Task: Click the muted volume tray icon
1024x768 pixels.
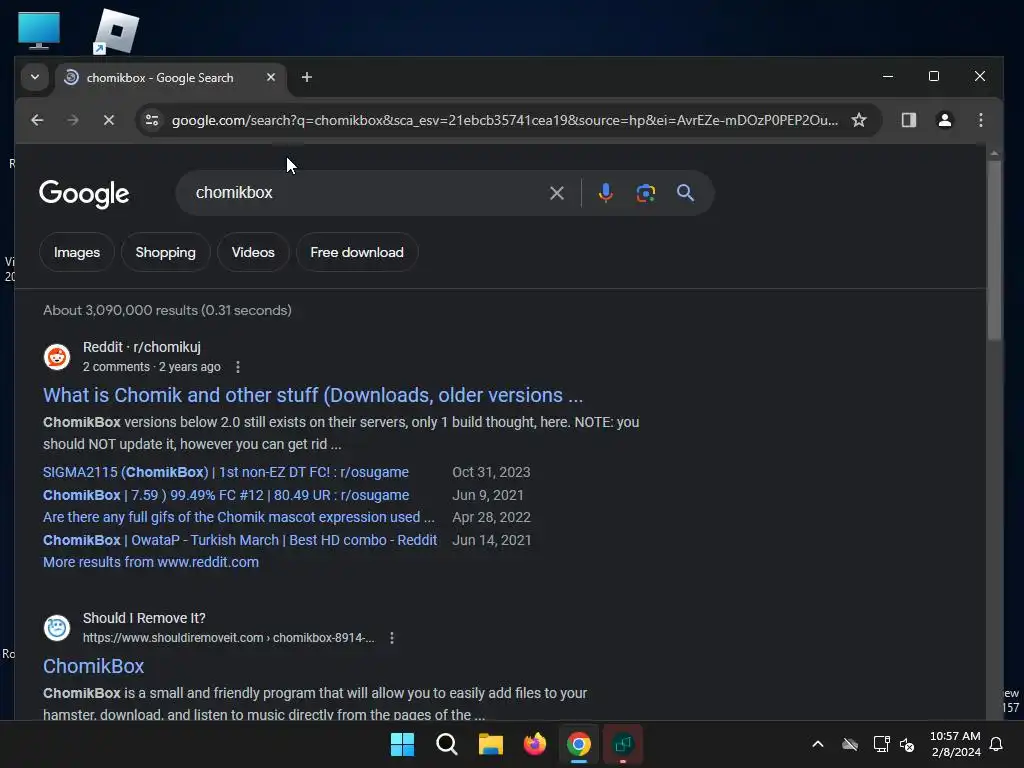Action: tap(907, 744)
